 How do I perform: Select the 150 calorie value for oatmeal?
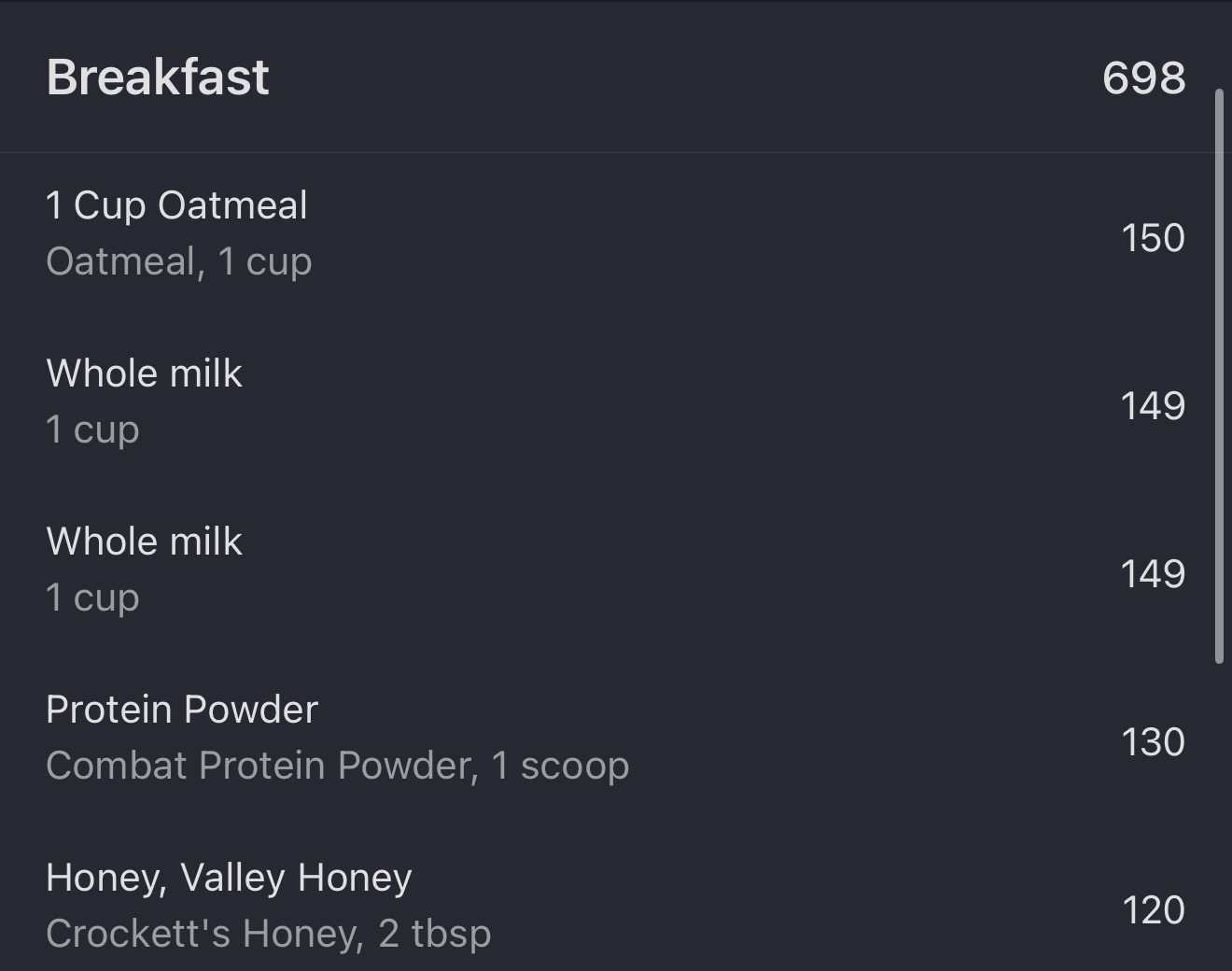pos(1153,238)
